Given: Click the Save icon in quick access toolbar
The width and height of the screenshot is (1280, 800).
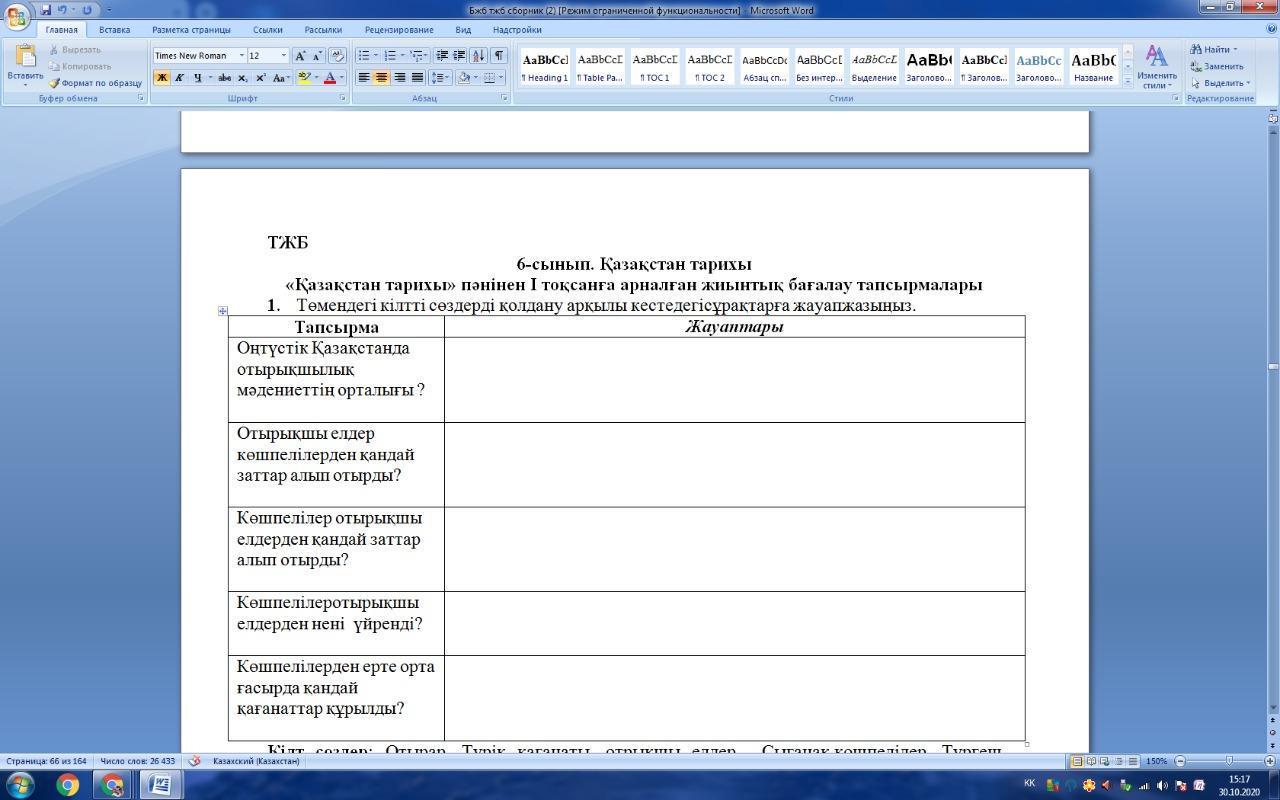Looking at the screenshot, I should pyautogui.click(x=46, y=10).
